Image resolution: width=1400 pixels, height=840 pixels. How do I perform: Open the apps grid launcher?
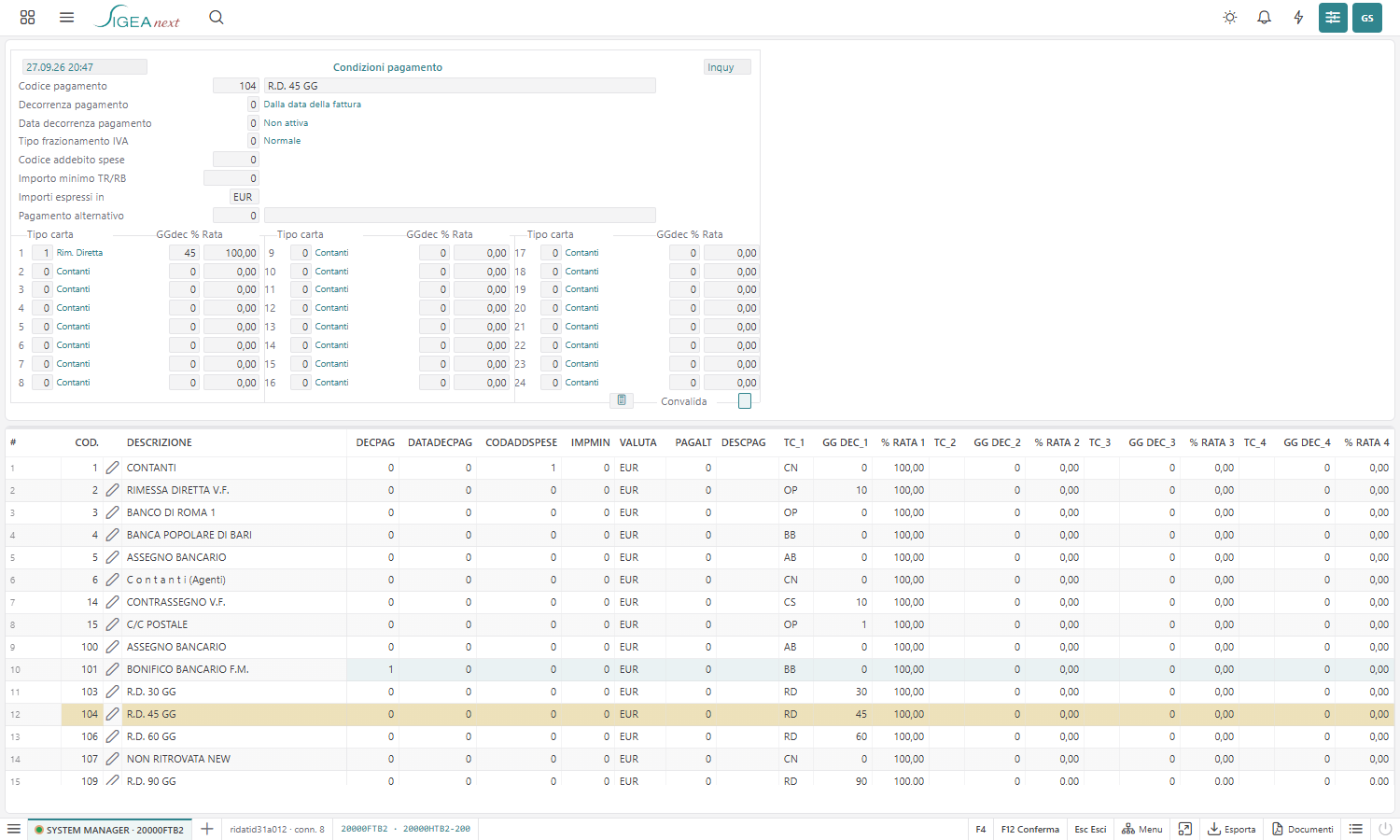coord(27,17)
